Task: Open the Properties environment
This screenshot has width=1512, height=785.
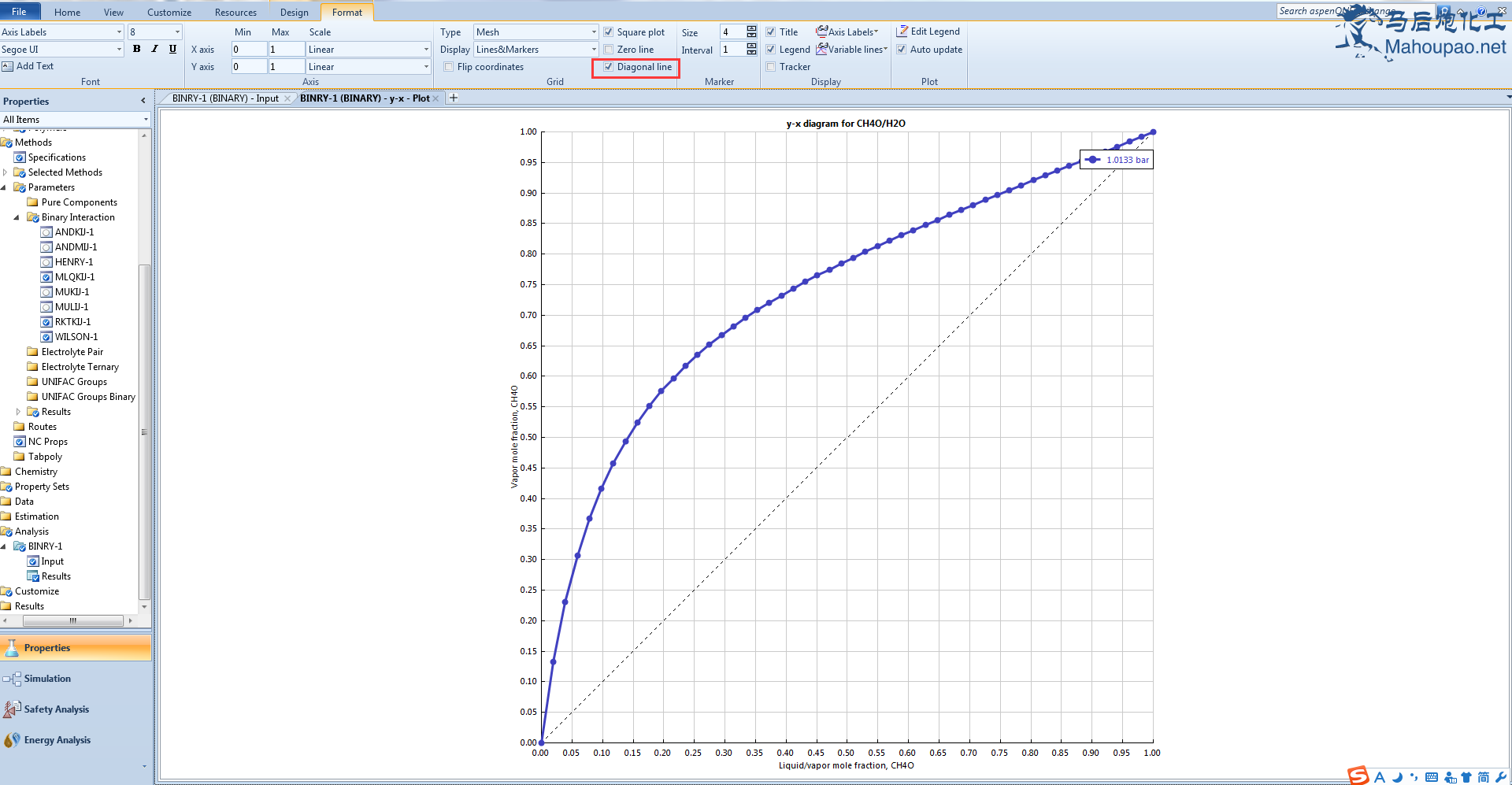Action: [76, 648]
